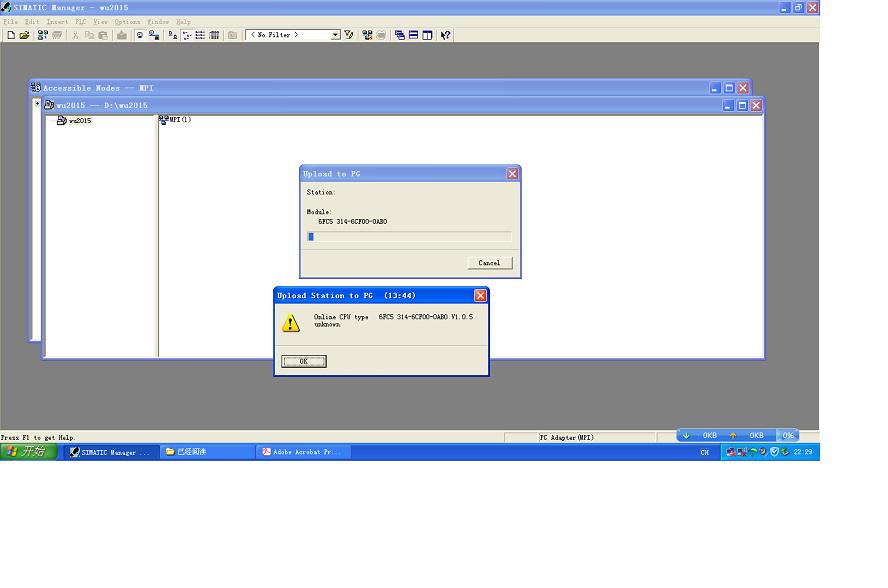Arrange windows vertically via toolbar icon
The image size is (888, 588).
click(428, 35)
